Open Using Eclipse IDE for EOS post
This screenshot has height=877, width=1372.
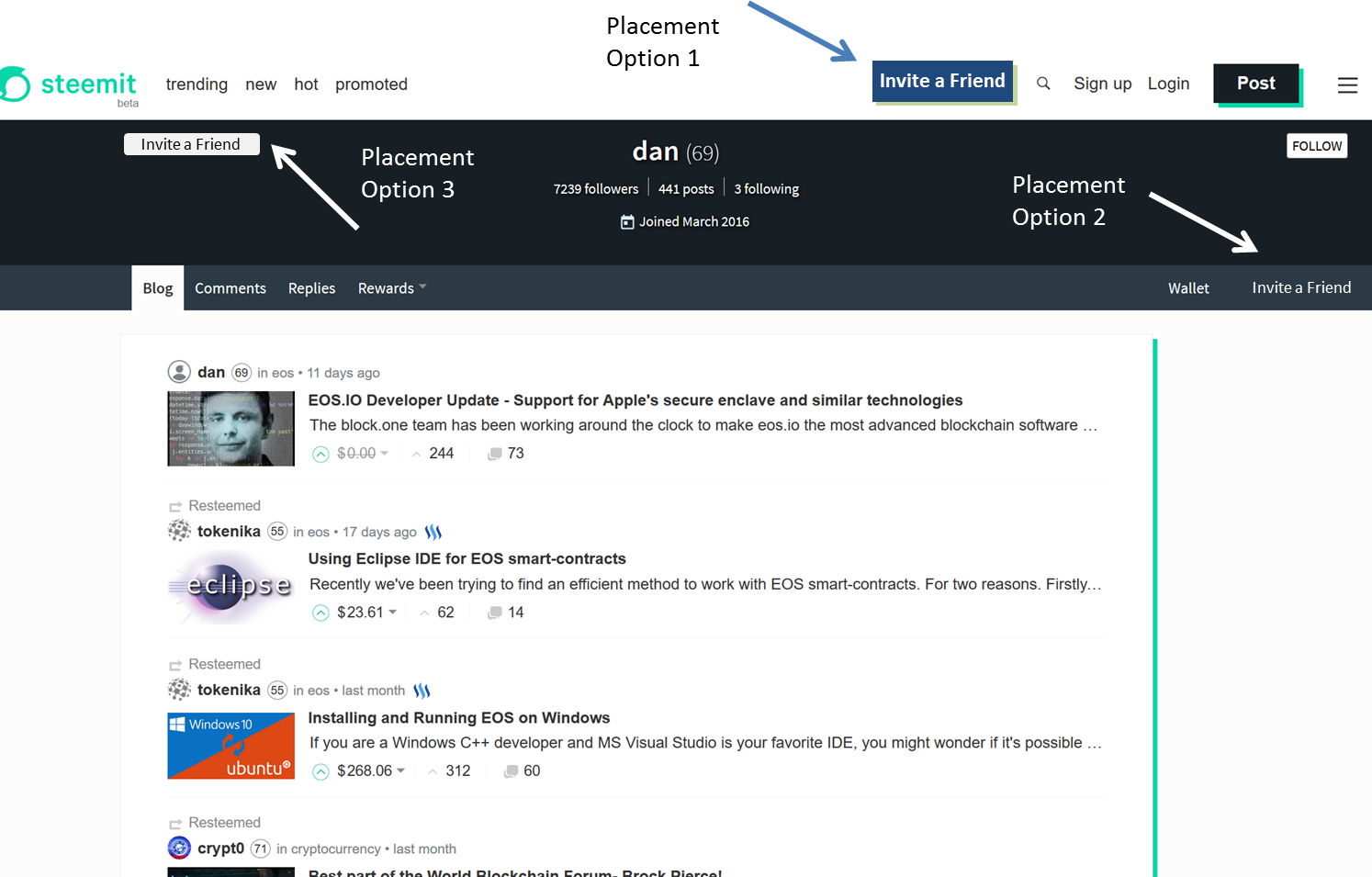pyautogui.click(x=467, y=558)
